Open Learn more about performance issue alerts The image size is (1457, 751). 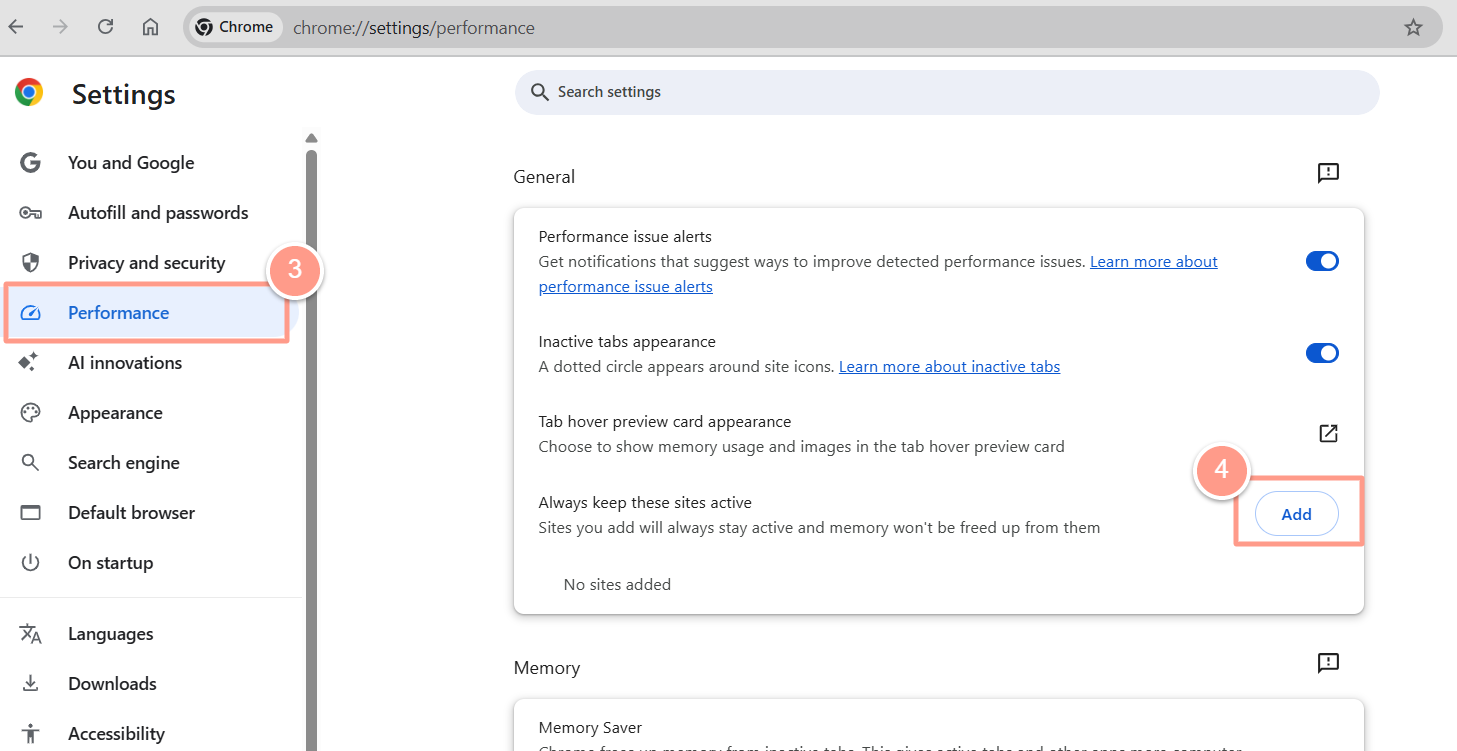[1153, 262]
